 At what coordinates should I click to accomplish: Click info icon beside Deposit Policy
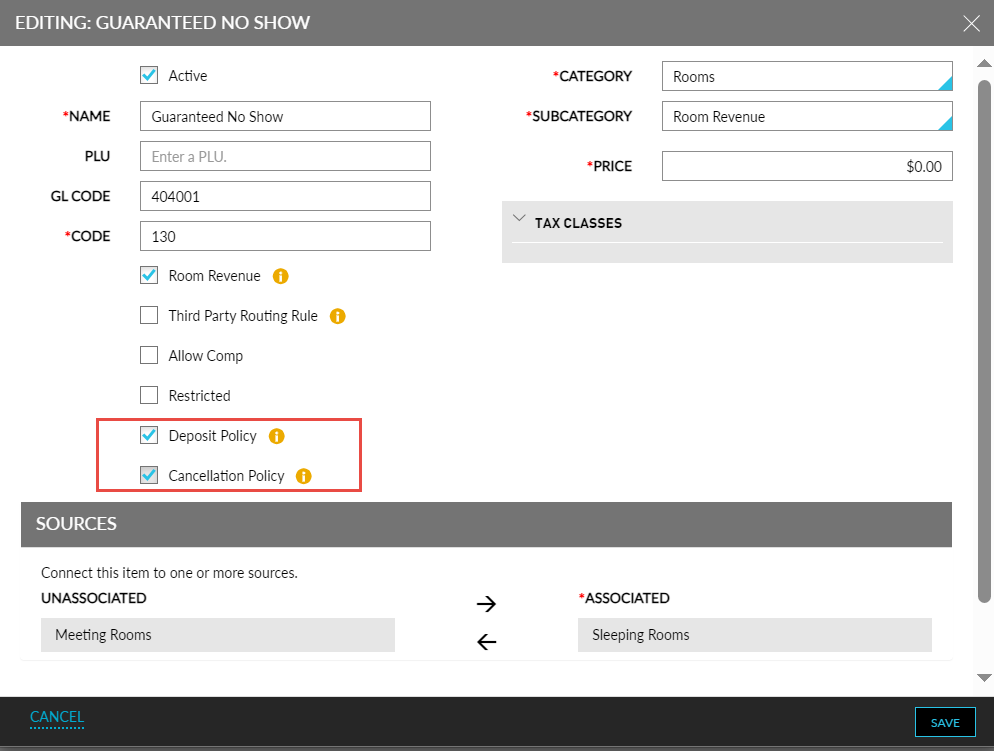click(x=277, y=436)
